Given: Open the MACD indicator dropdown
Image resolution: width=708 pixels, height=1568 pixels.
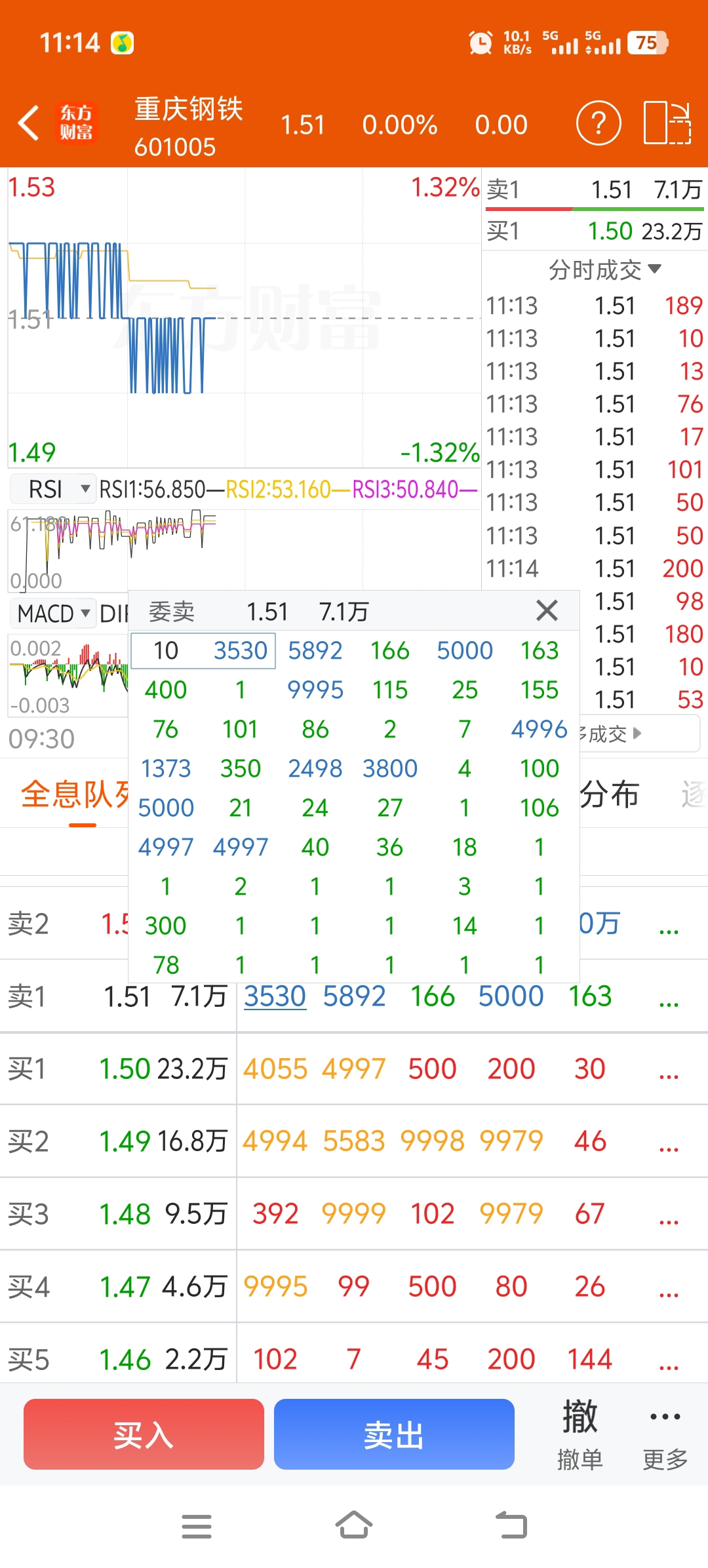Looking at the screenshot, I should (x=53, y=614).
